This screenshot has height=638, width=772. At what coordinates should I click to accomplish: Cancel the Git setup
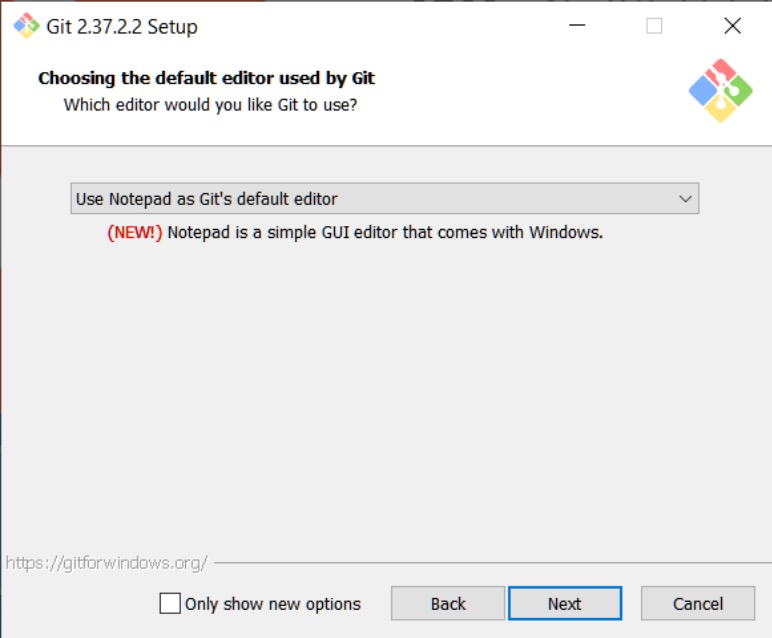click(x=698, y=603)
